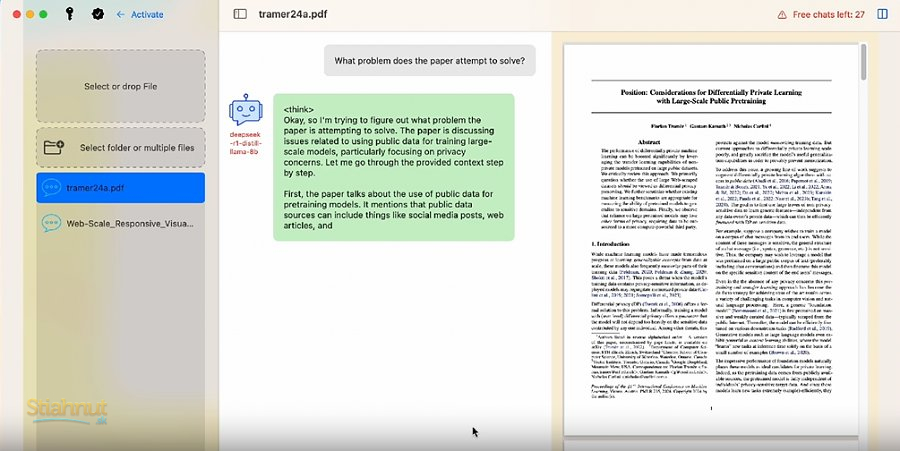Click the verified badge icon
This screenshot has width=900, height=451.
(98, 14)
